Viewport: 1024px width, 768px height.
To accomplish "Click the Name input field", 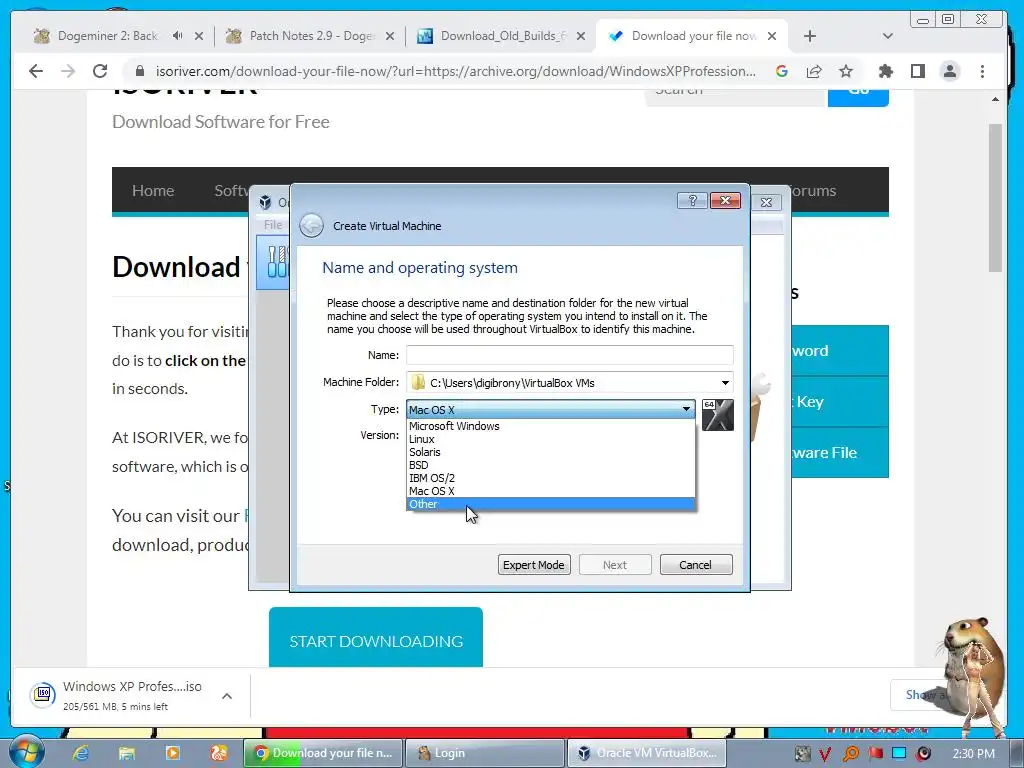I will click(x=569, y=355).
